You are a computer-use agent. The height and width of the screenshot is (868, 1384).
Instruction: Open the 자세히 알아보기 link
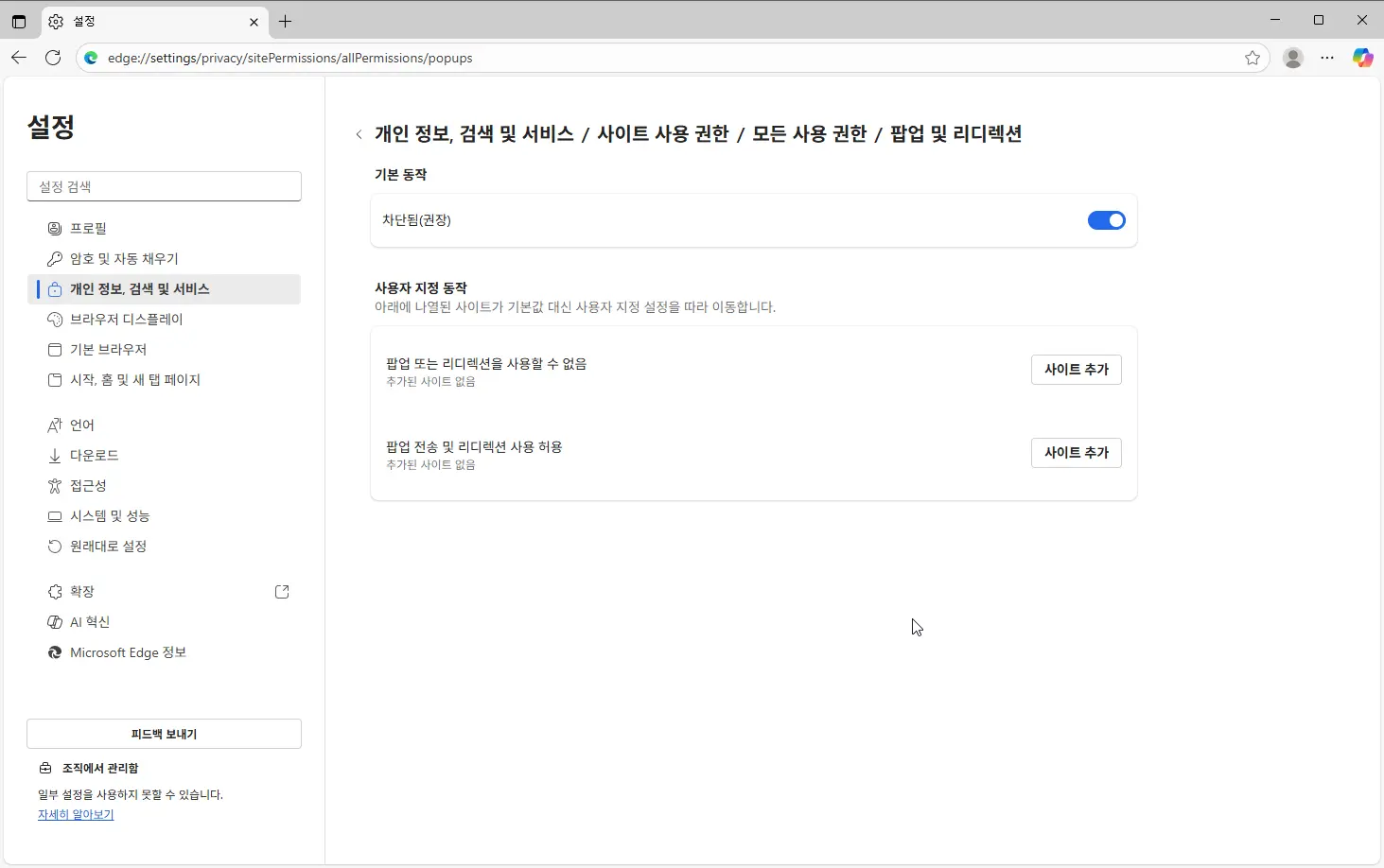point(75,814)
